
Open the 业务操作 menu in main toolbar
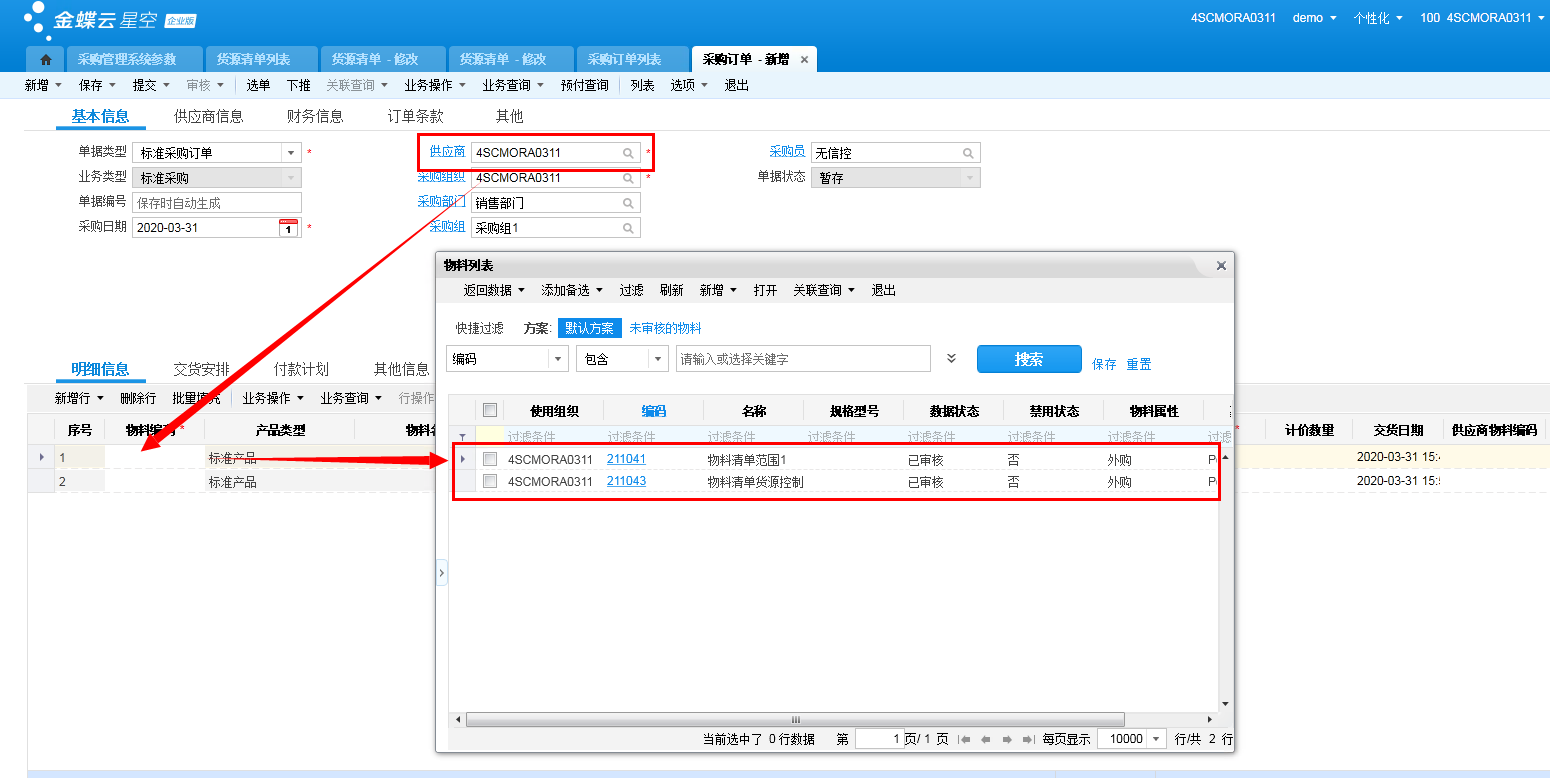point(435,85)
